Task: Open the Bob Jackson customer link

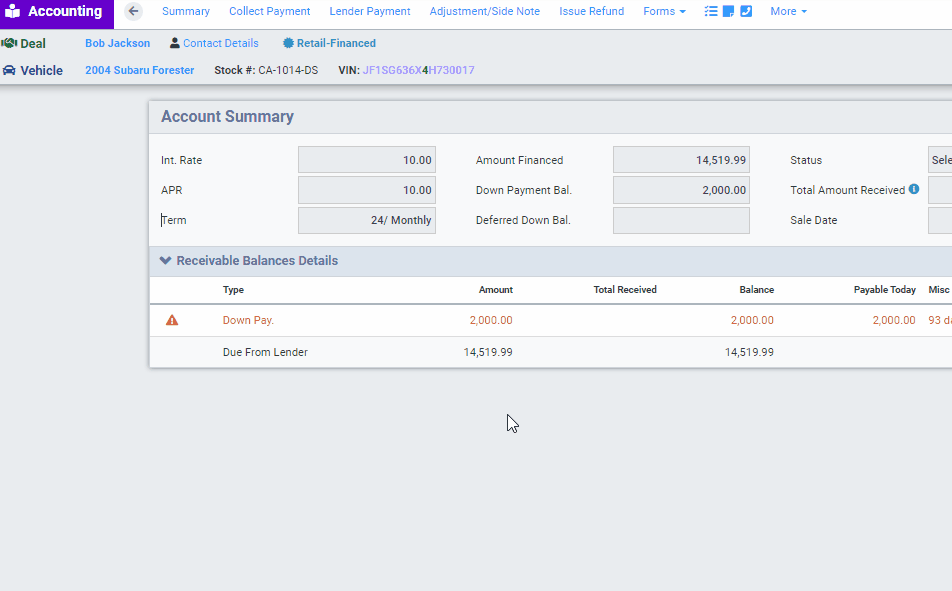Action: (117, 44)
